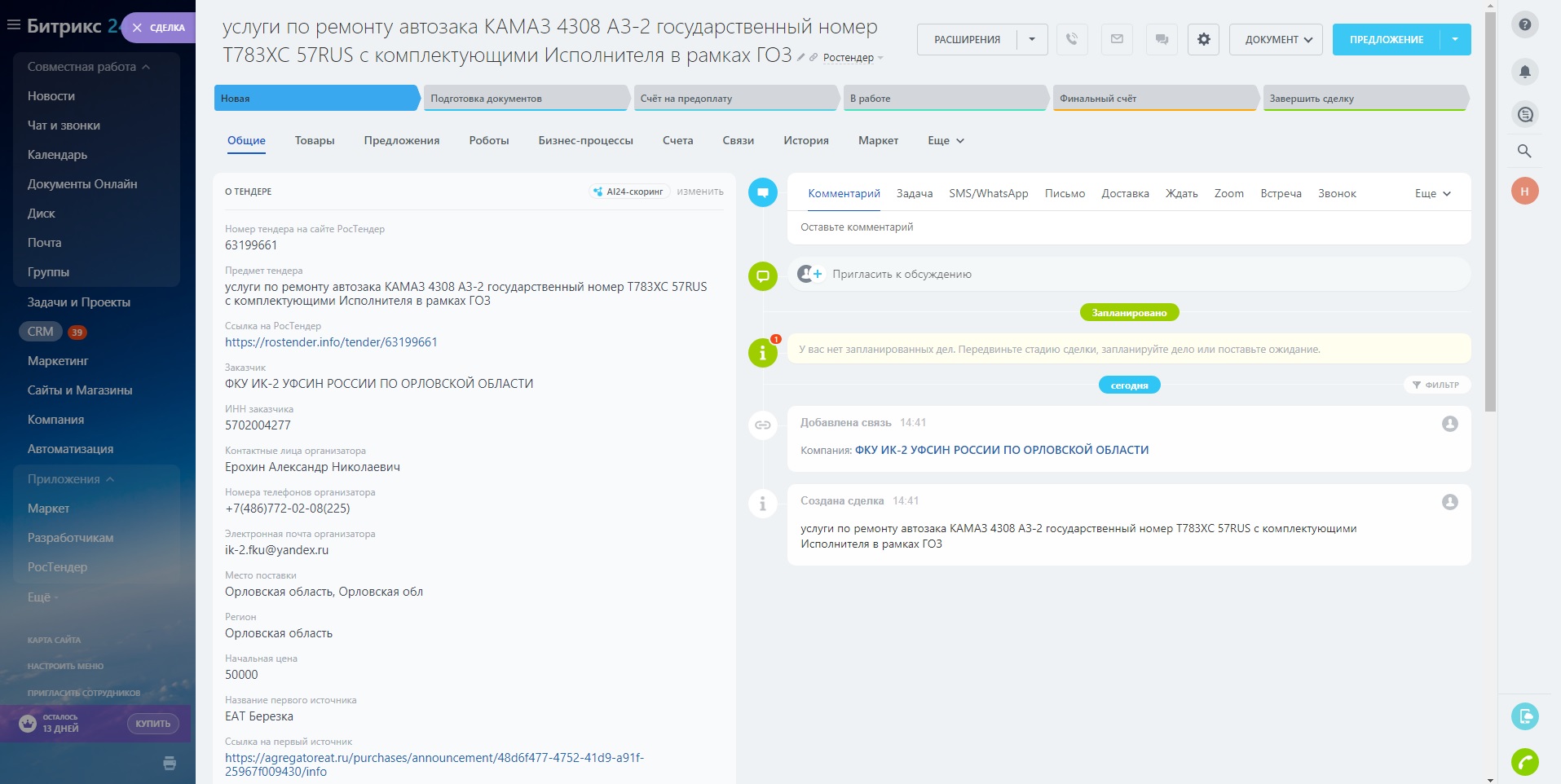1561x784 pixels.
Task: Open the rostender.info tender link
Action: (331, 342)
